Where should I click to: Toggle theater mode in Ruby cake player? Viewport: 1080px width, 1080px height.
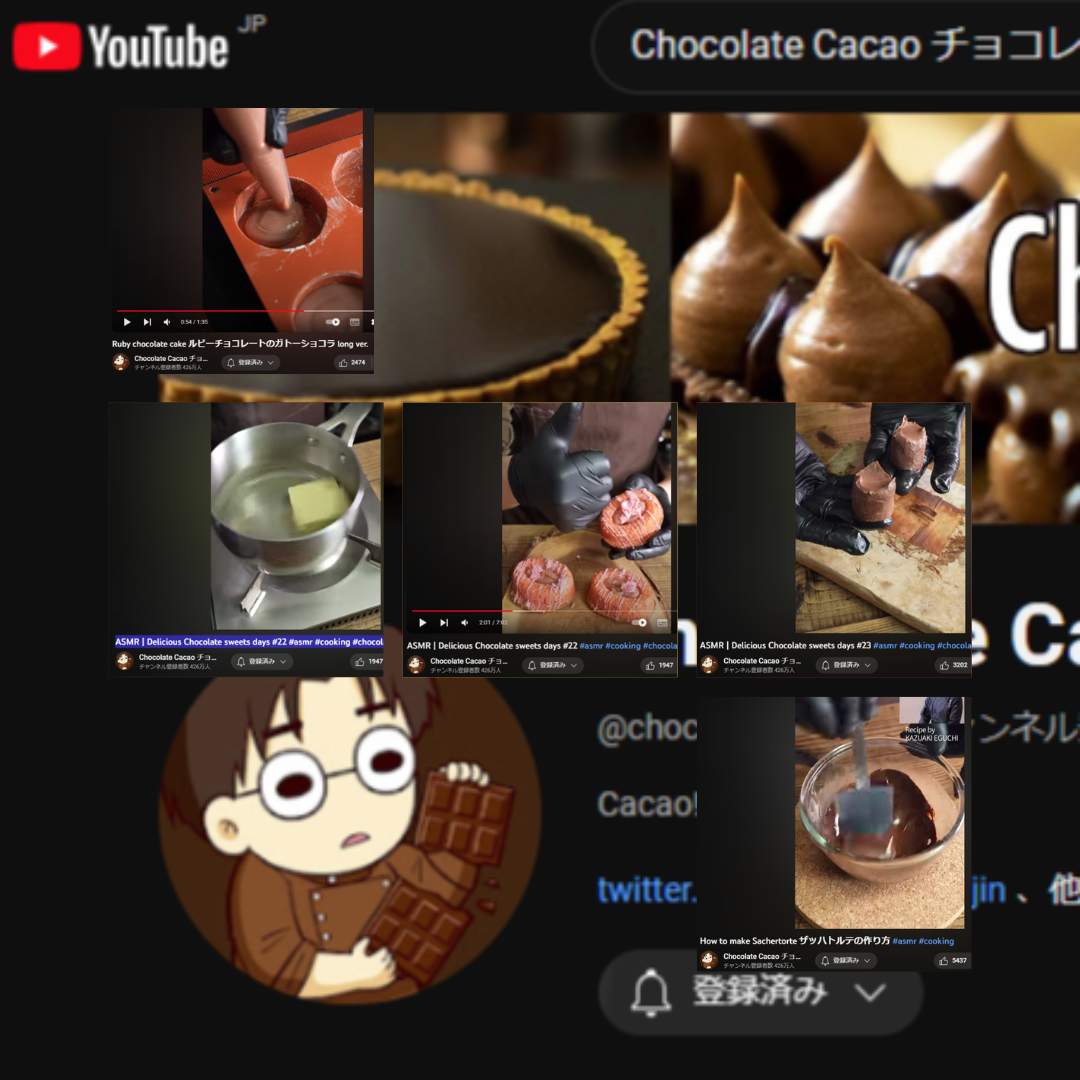[x=355, y=322]
